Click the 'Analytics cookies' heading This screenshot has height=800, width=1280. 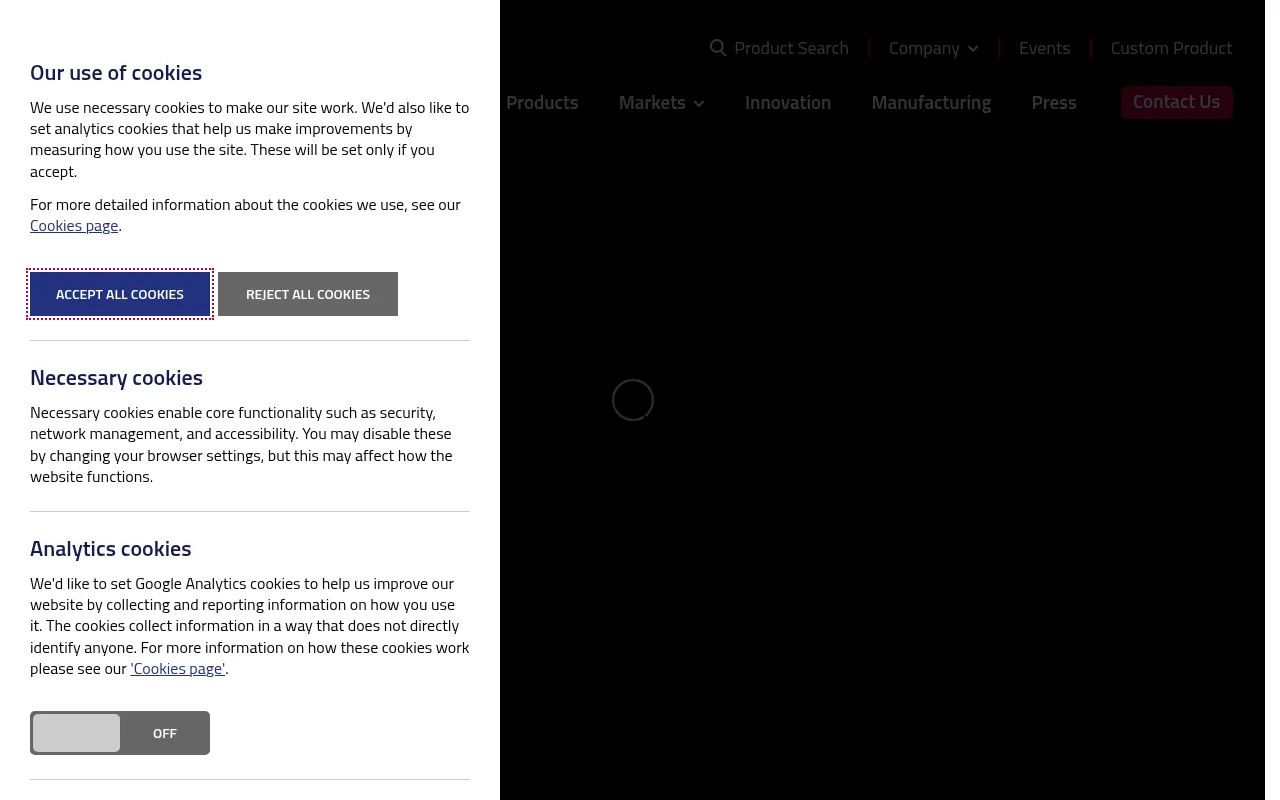[x=110, y=548]
